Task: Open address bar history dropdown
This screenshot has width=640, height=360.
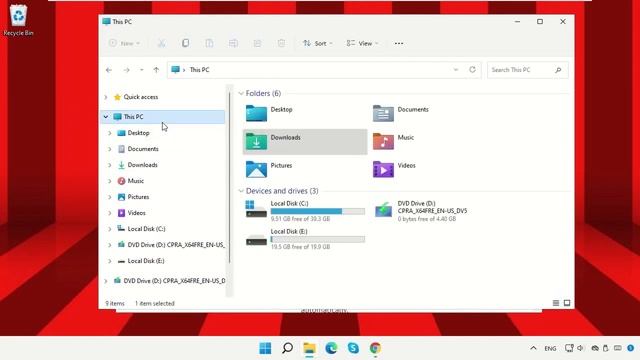Action: [456, 70]
